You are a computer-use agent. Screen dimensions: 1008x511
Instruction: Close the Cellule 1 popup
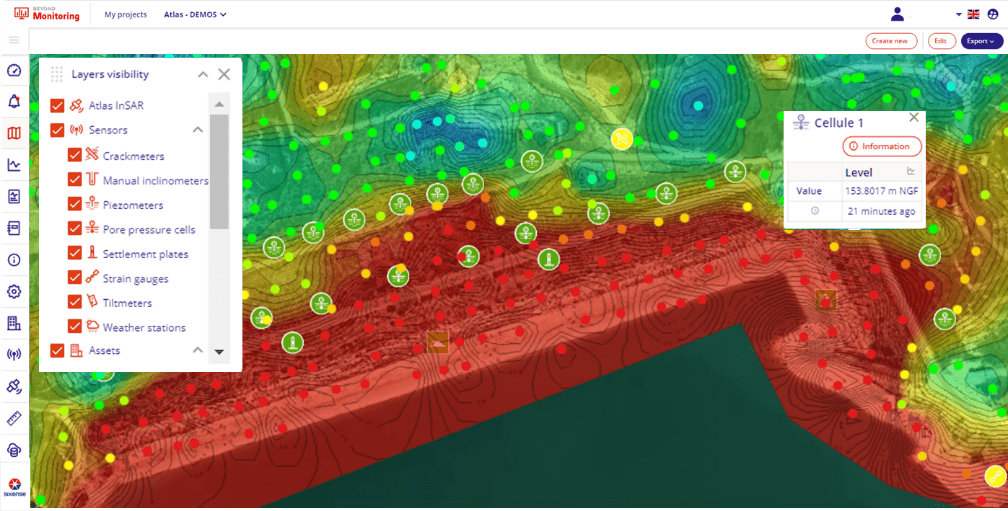pyautogui.click(x=914, y=117)
